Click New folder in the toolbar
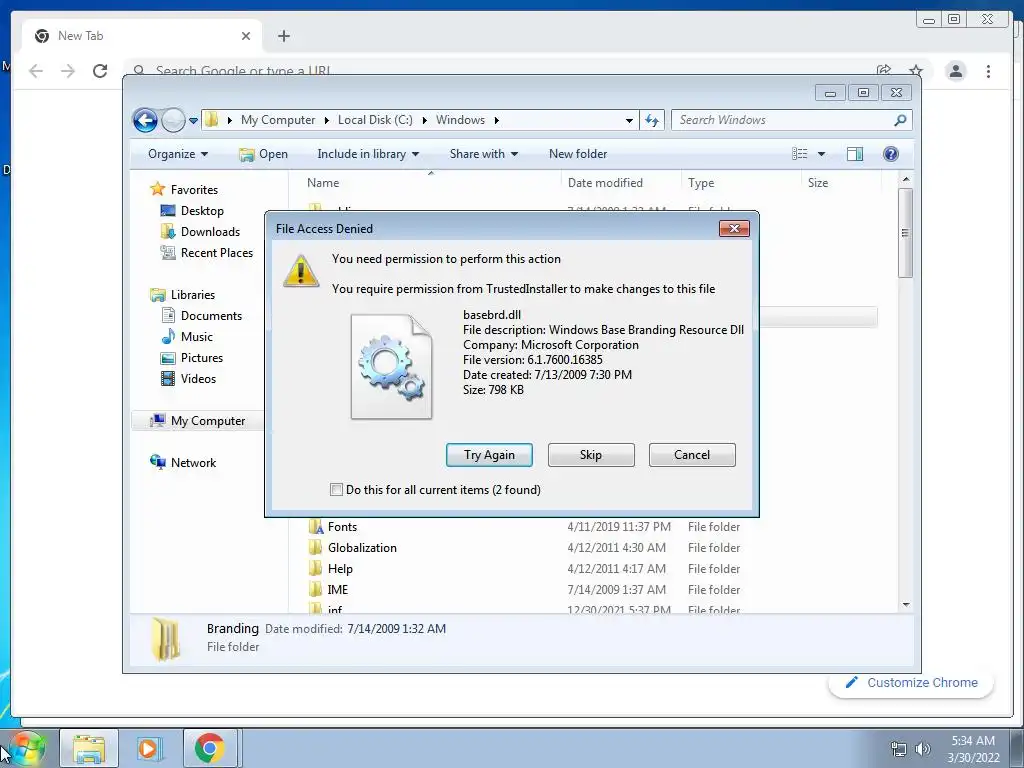Screen dimensions: 1024x768 (x=578, y=154)
